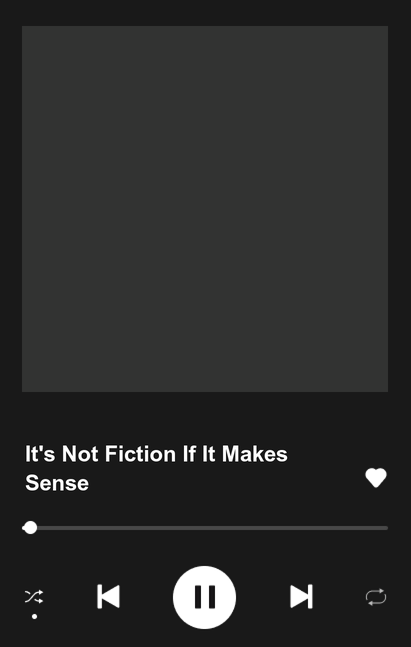Click the white circular pause button
The height and width of the screenshot is (647, 411).
[204, 597]
